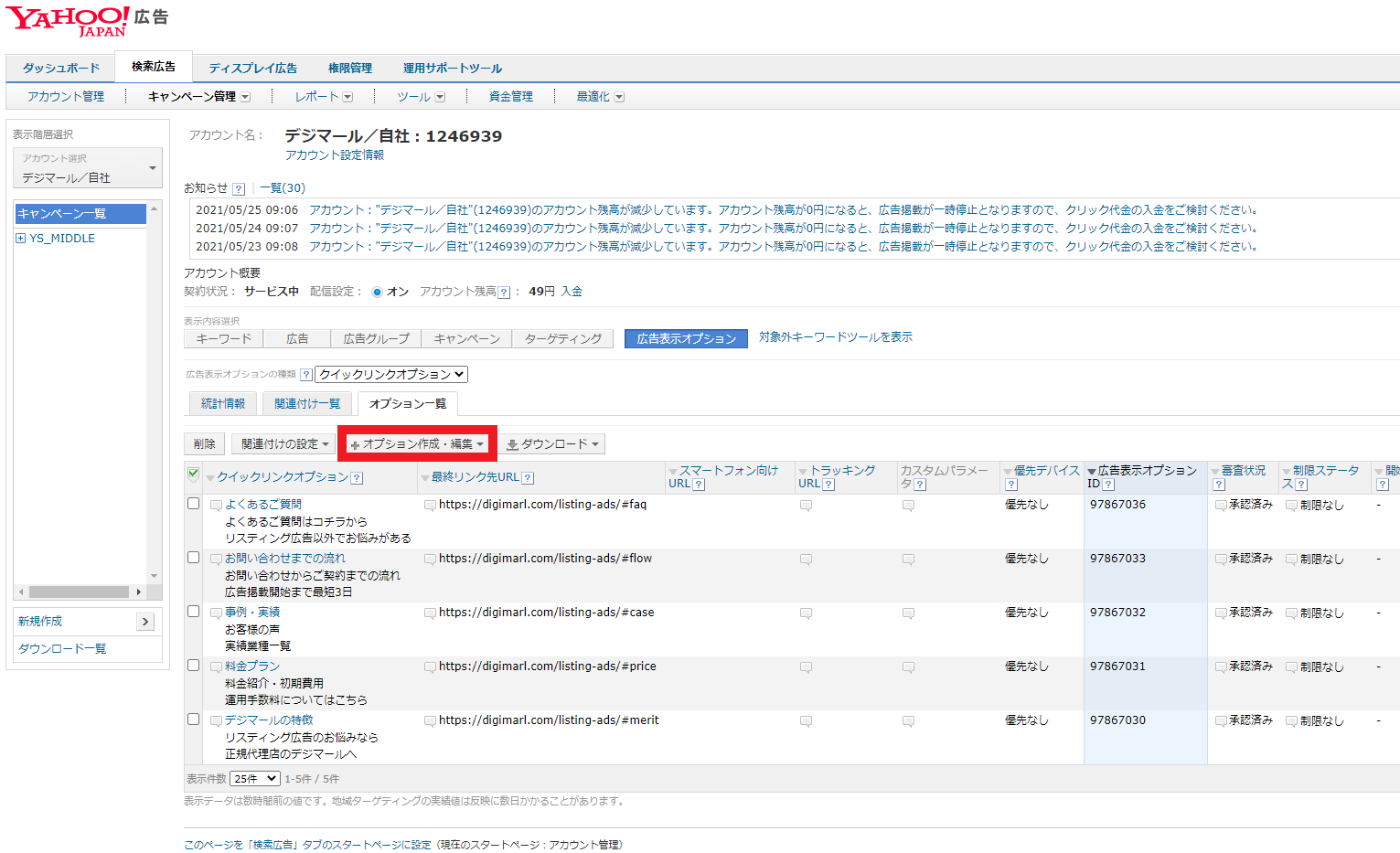Click approval status icon for 97867036 row
The width and height of the screenshot is (1400, 853).
click(1221, 506)
